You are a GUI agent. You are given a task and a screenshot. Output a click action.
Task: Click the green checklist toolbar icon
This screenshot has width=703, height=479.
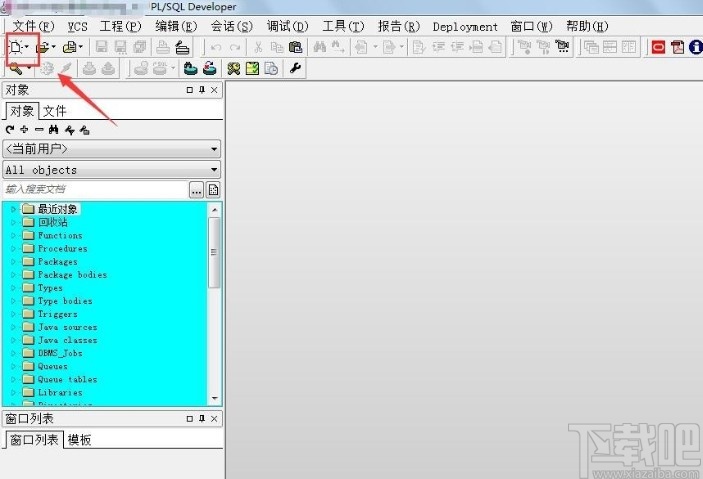(x=252, y=69)
